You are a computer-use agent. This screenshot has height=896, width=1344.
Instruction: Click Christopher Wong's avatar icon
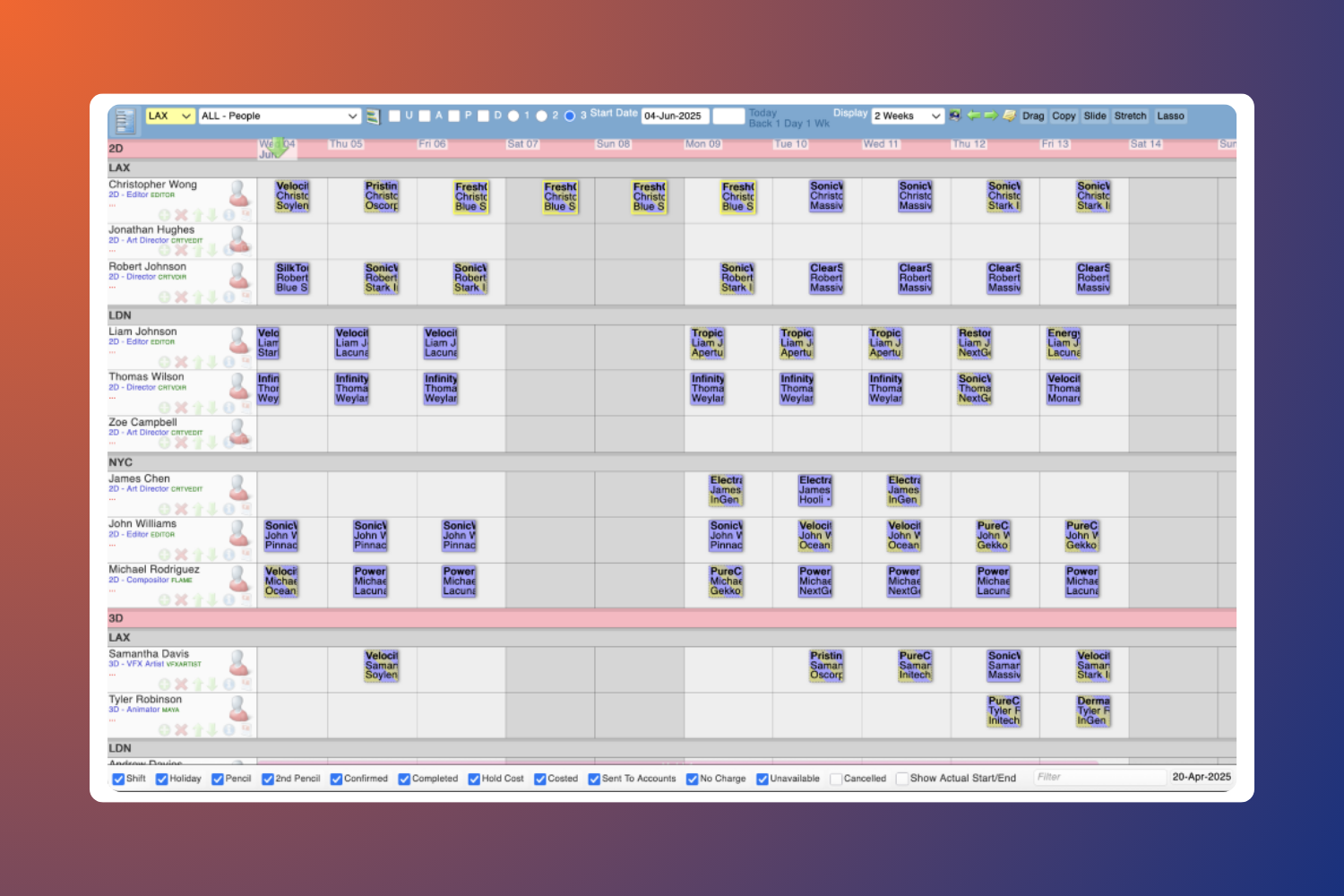pyautogui.click(x=239, y=193)
